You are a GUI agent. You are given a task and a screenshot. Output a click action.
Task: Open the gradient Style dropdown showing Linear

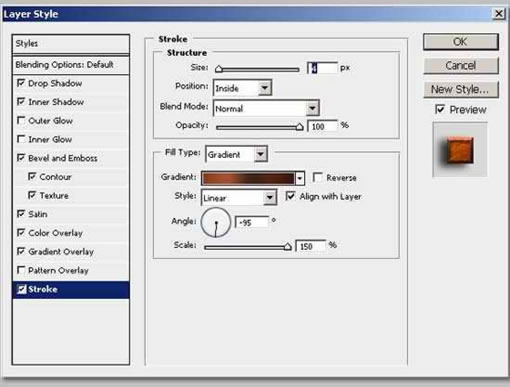point(239,198)
